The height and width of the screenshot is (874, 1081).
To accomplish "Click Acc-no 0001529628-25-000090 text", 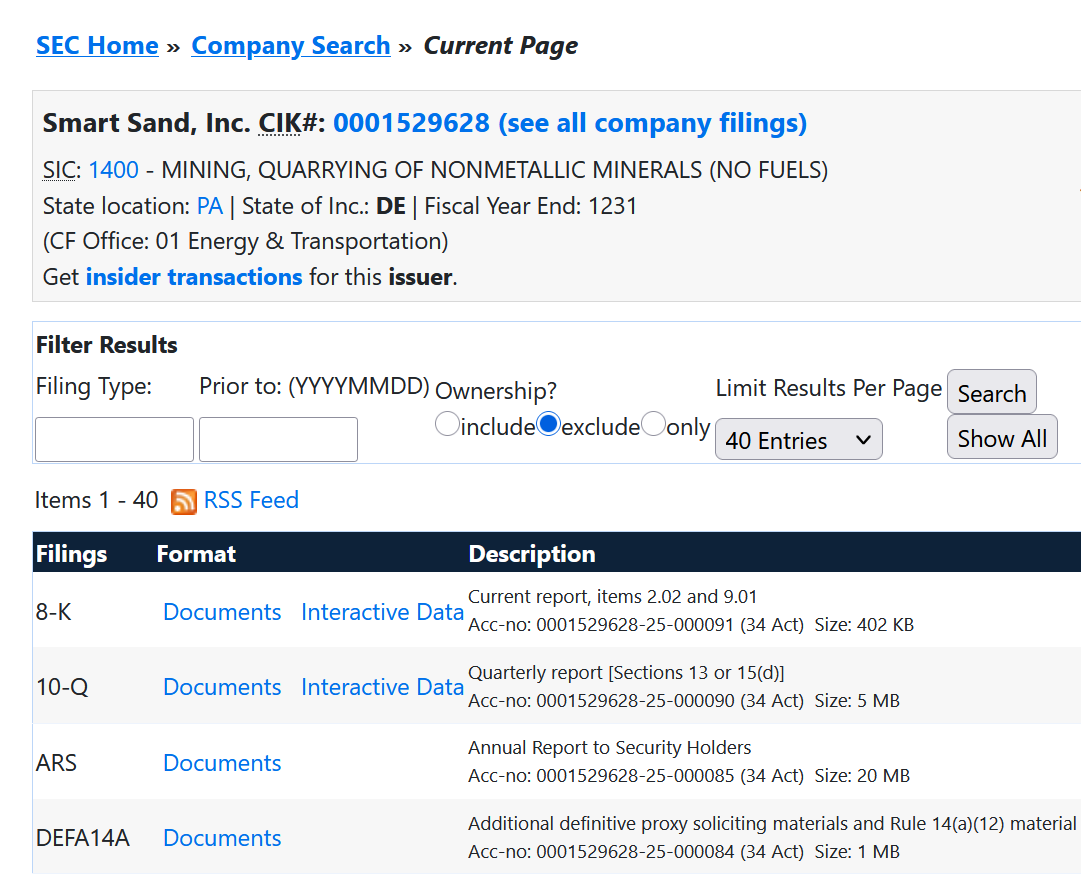I will click(x=636, y=701).
